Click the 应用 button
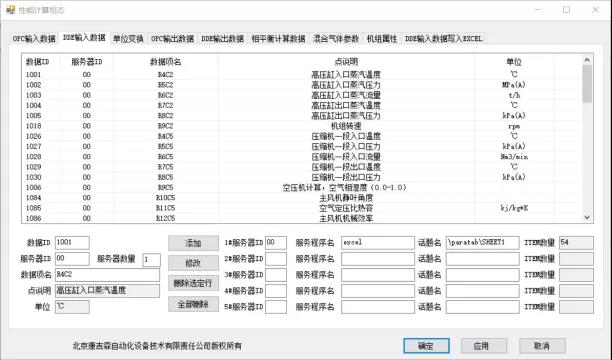The height and width of the screenshot is (360, 612). point(484,346)
